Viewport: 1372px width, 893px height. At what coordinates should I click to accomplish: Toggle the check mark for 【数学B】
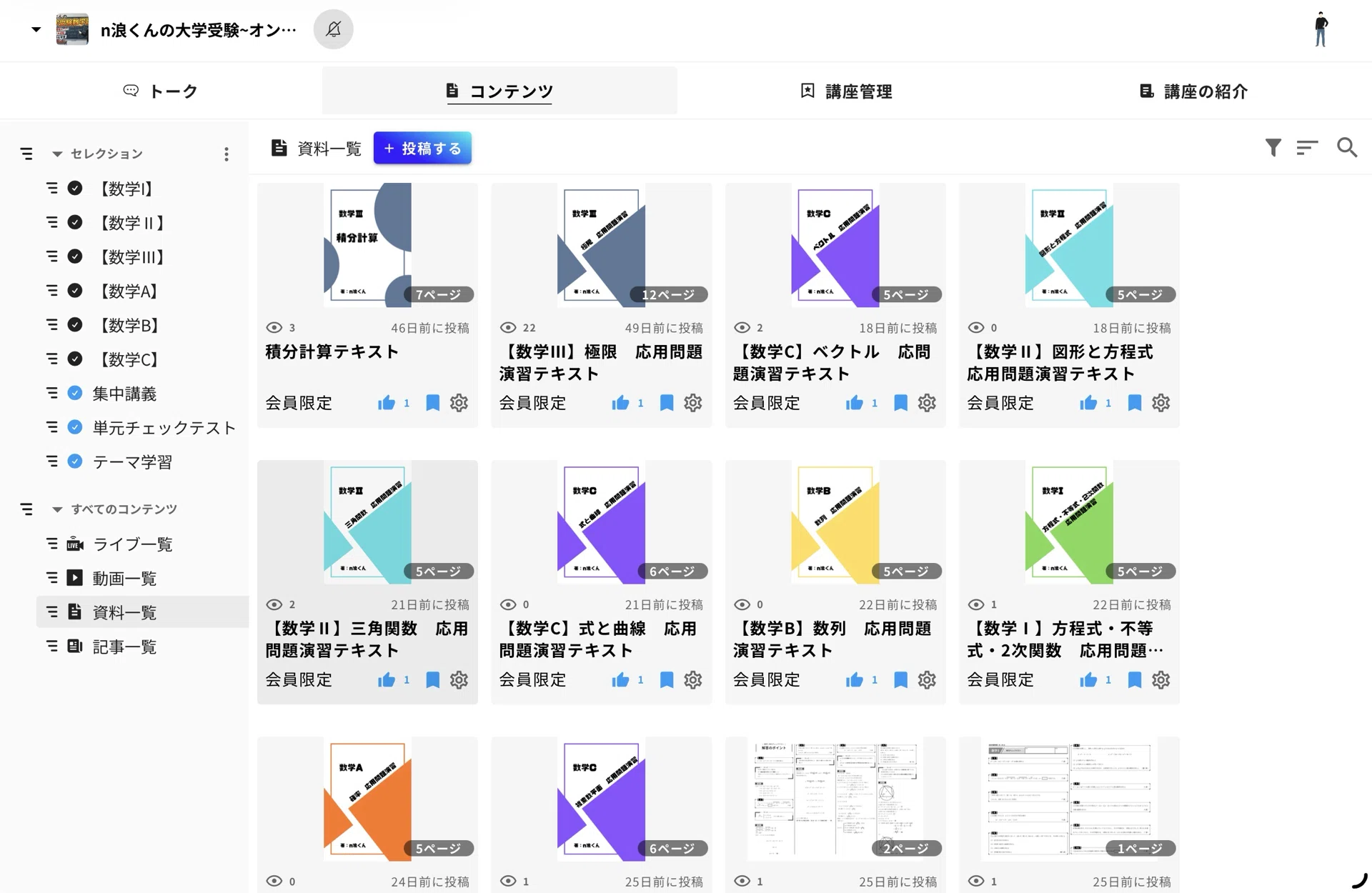(x=75, y=324)
